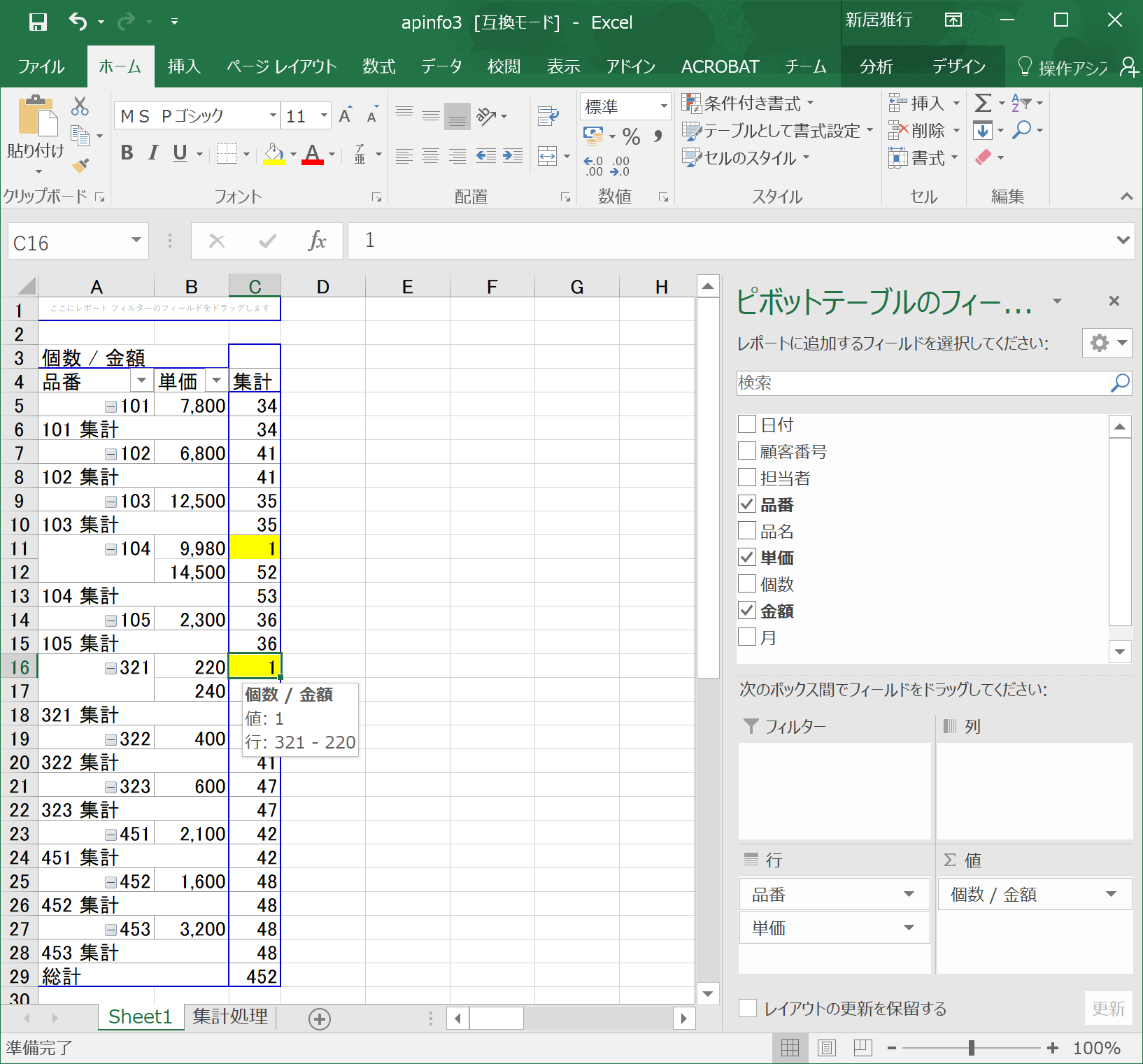Open the 品番 filter dropdown in cell A4

click(x=142, y=381)
